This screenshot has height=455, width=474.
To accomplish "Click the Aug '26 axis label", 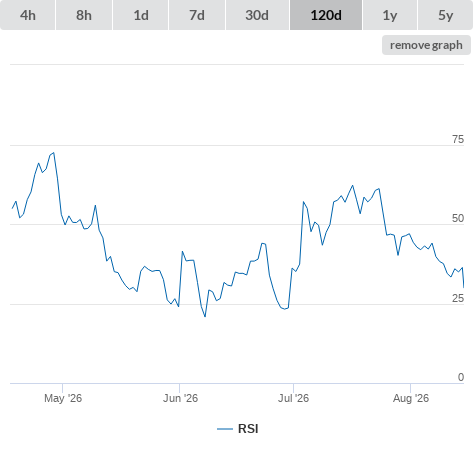I will tap(411, 398).
